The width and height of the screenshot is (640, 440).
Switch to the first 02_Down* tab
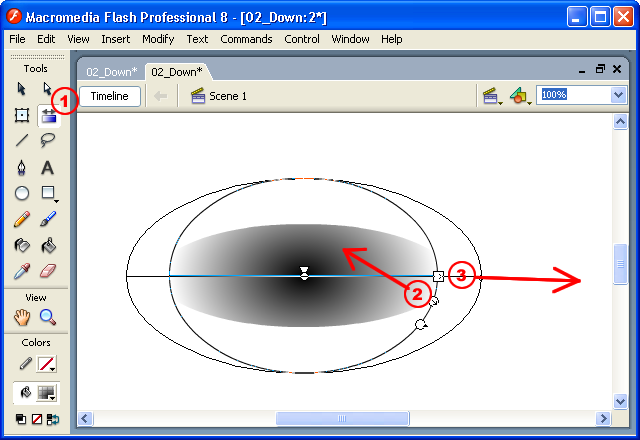pyautogui.click(x=110, y=71)
